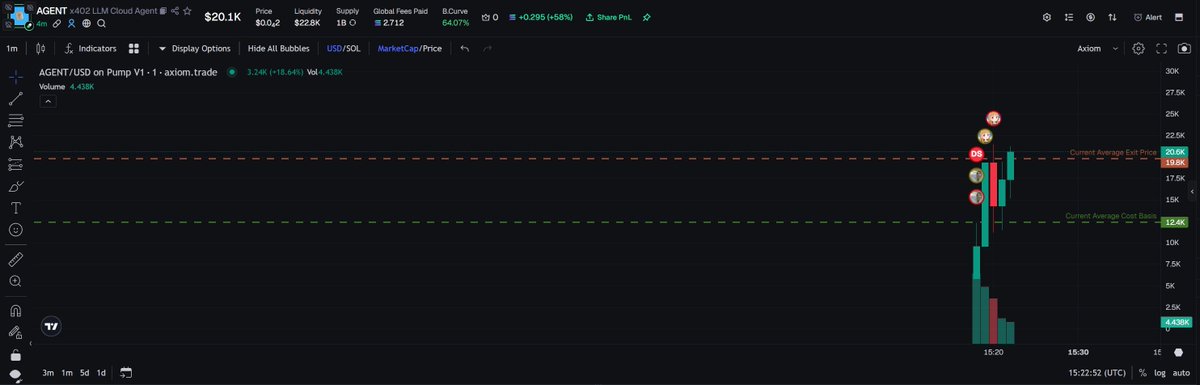Click the share icon beside token name
1200x385 pixels.
click(175, 11)
